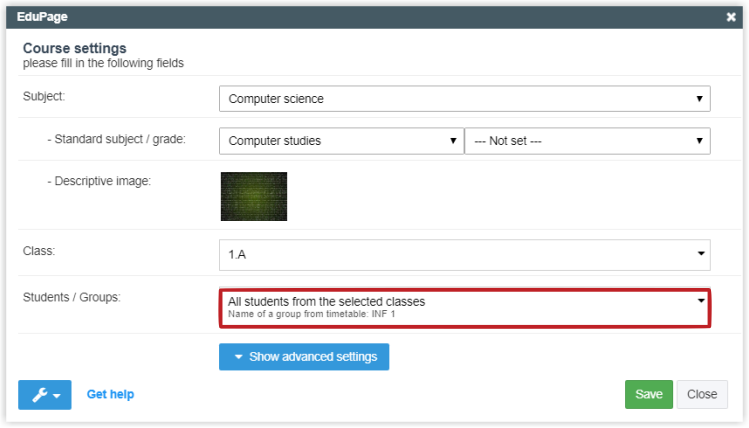Click the 'please fill in the following fields' text
This screenshot has width=749, height=428.
pyautogui.click(x=103, y=63)
